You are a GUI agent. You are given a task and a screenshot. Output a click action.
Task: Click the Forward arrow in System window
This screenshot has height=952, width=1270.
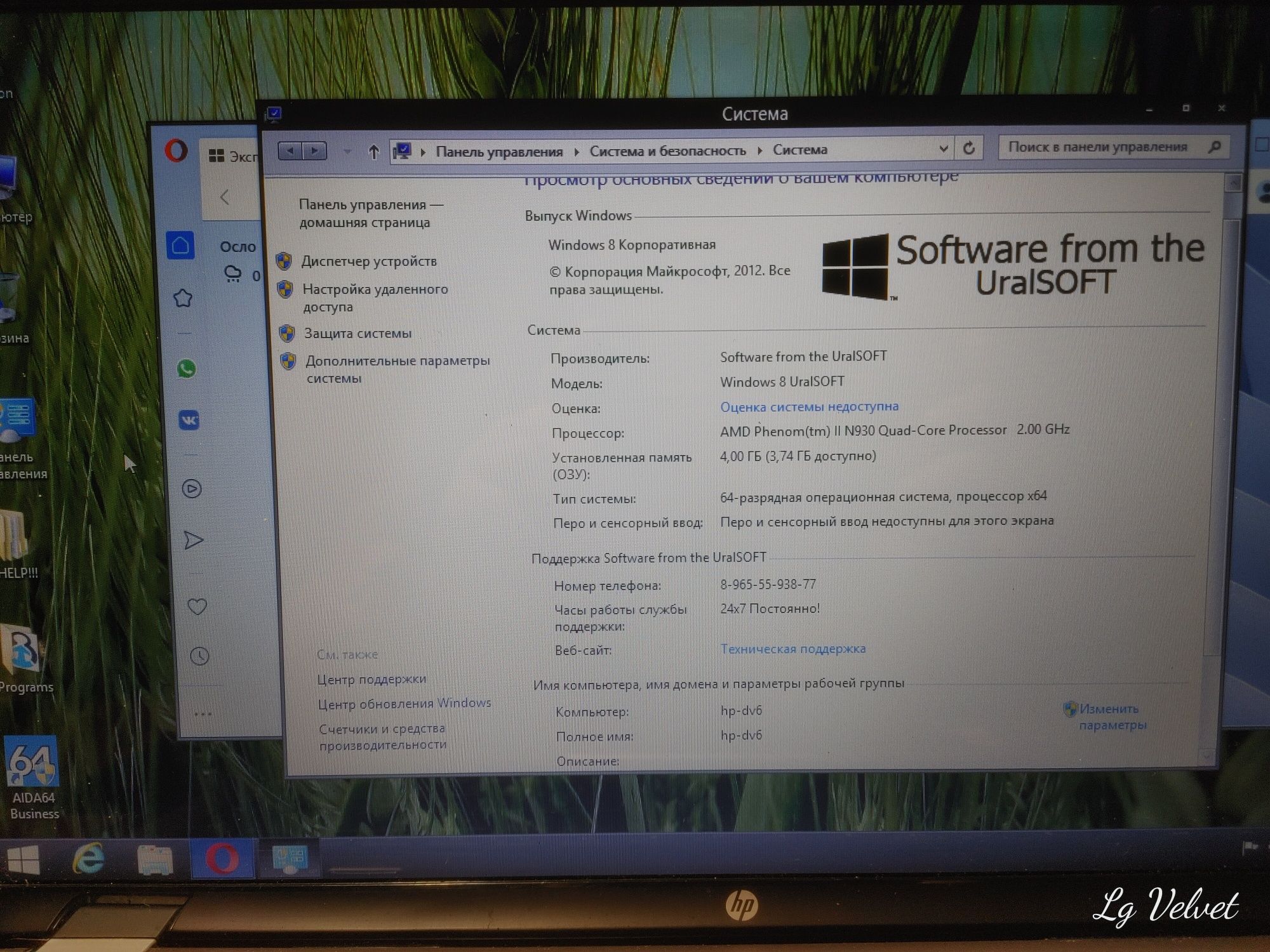315,150
